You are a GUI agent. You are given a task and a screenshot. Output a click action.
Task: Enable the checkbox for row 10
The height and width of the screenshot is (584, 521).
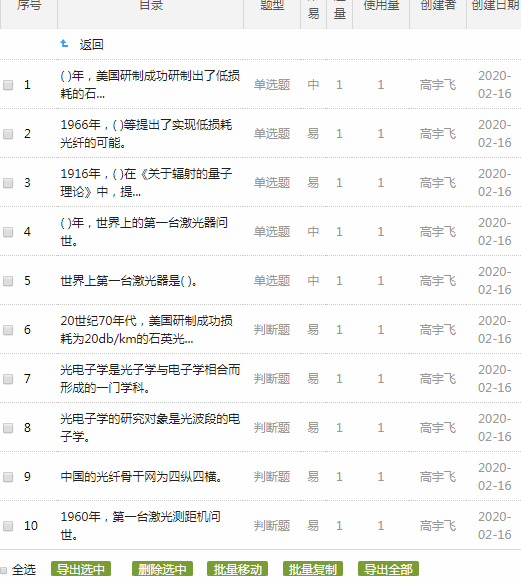8,526
